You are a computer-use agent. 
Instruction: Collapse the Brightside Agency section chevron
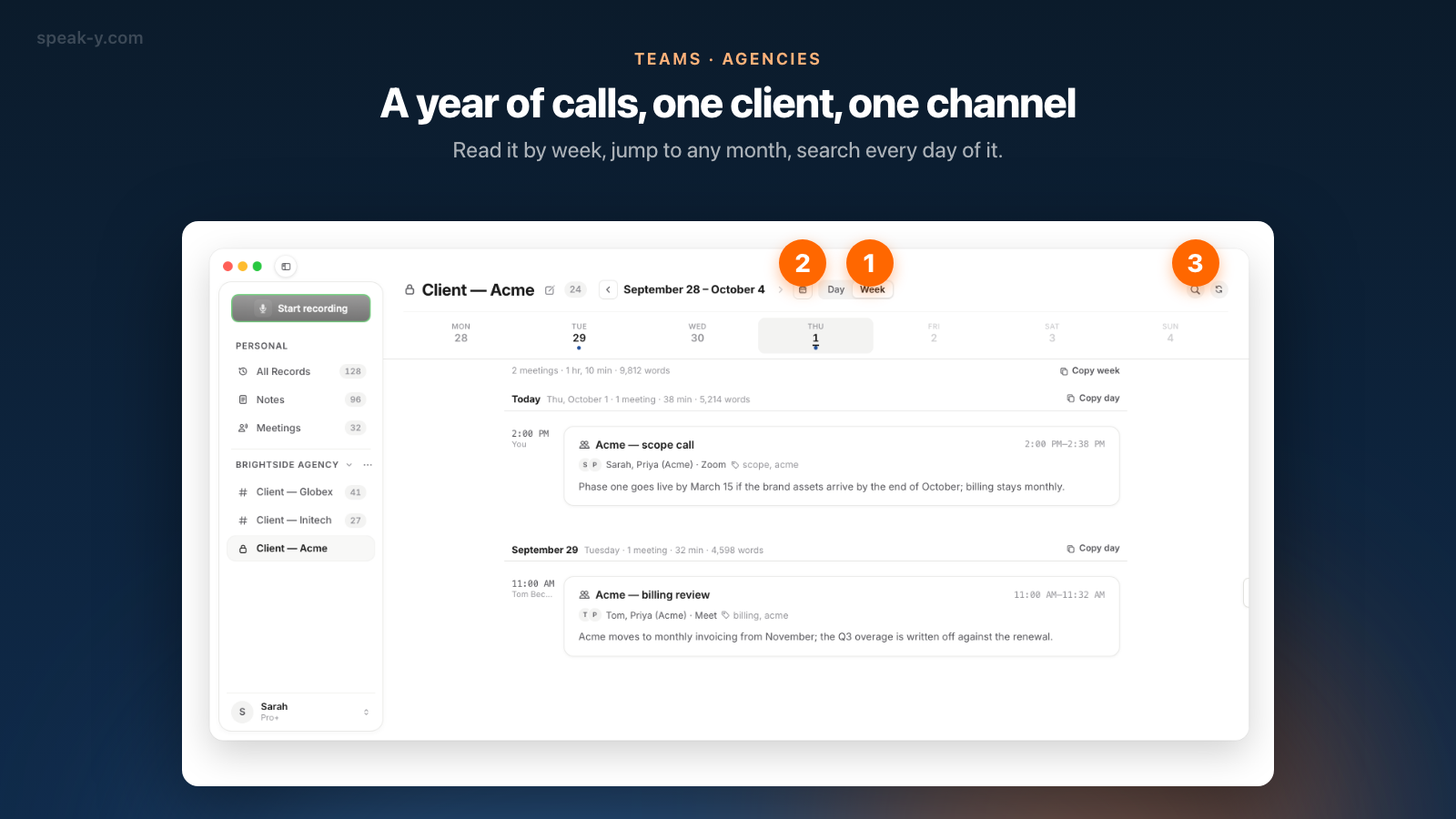click(x=349, y=465)
